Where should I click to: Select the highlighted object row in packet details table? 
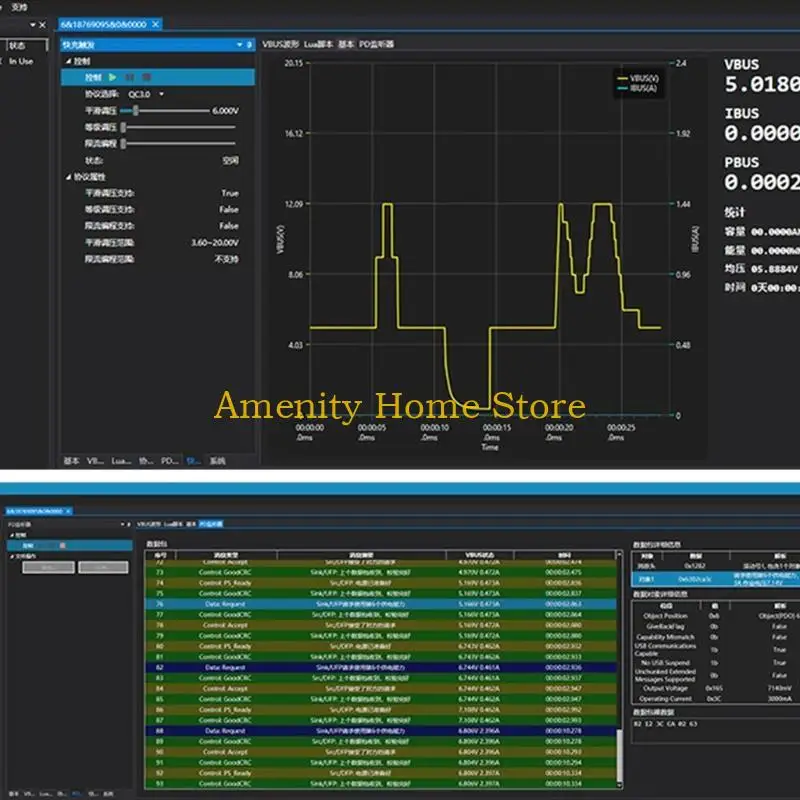(716, 579)
